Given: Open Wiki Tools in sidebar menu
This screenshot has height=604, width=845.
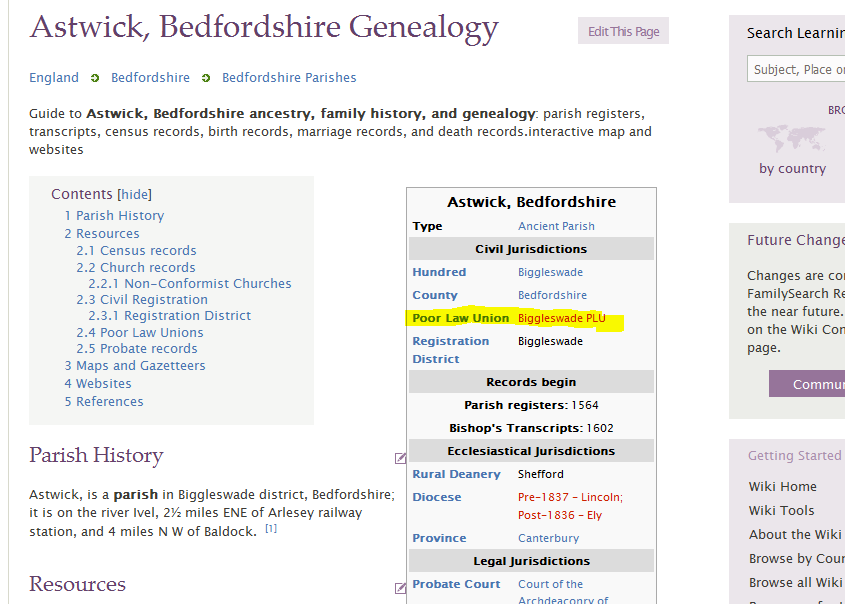Looking at the screenshot, I should point(781,510).
